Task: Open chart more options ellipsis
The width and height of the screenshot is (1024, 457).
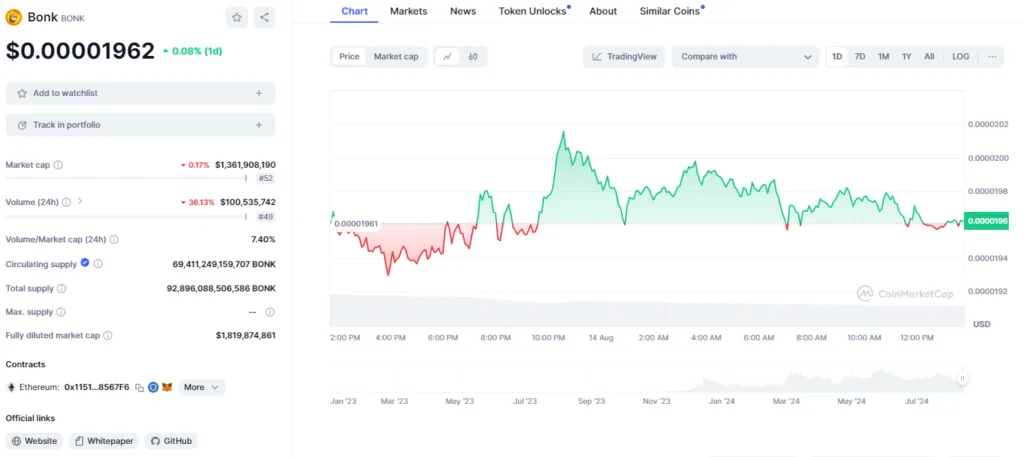Action: pos(992,57)
